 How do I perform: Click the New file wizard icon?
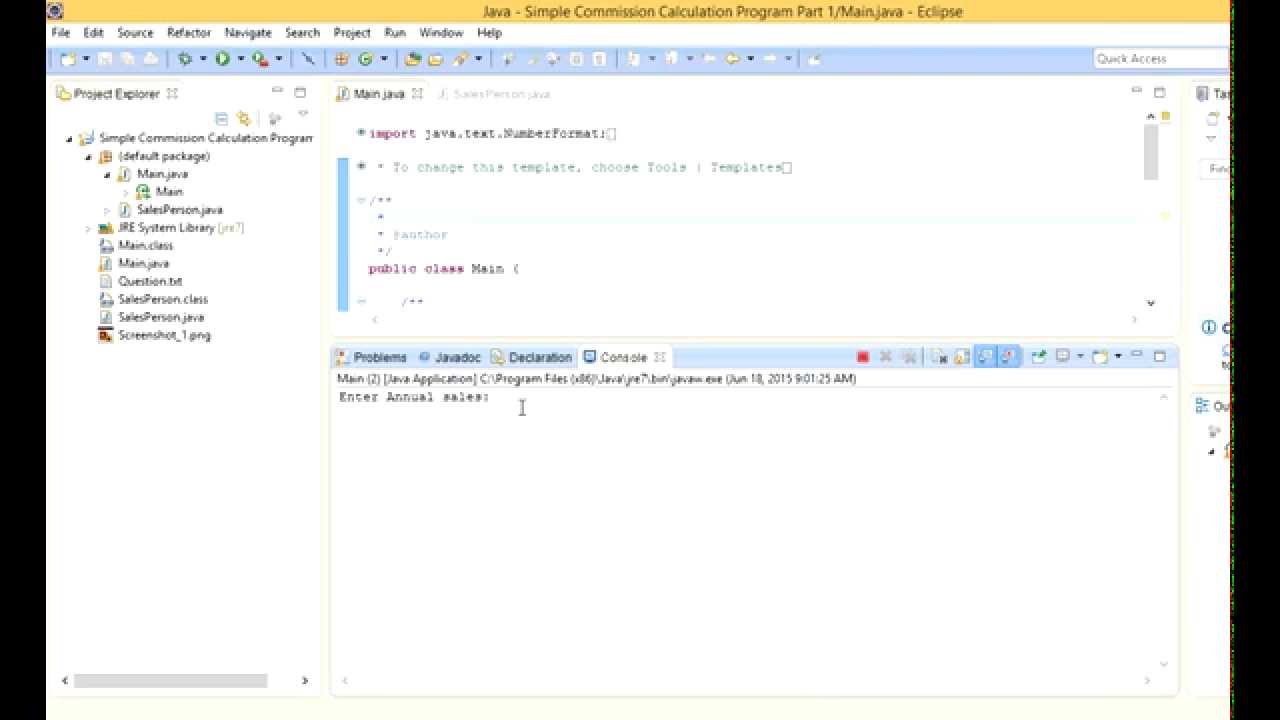[68, 59]
